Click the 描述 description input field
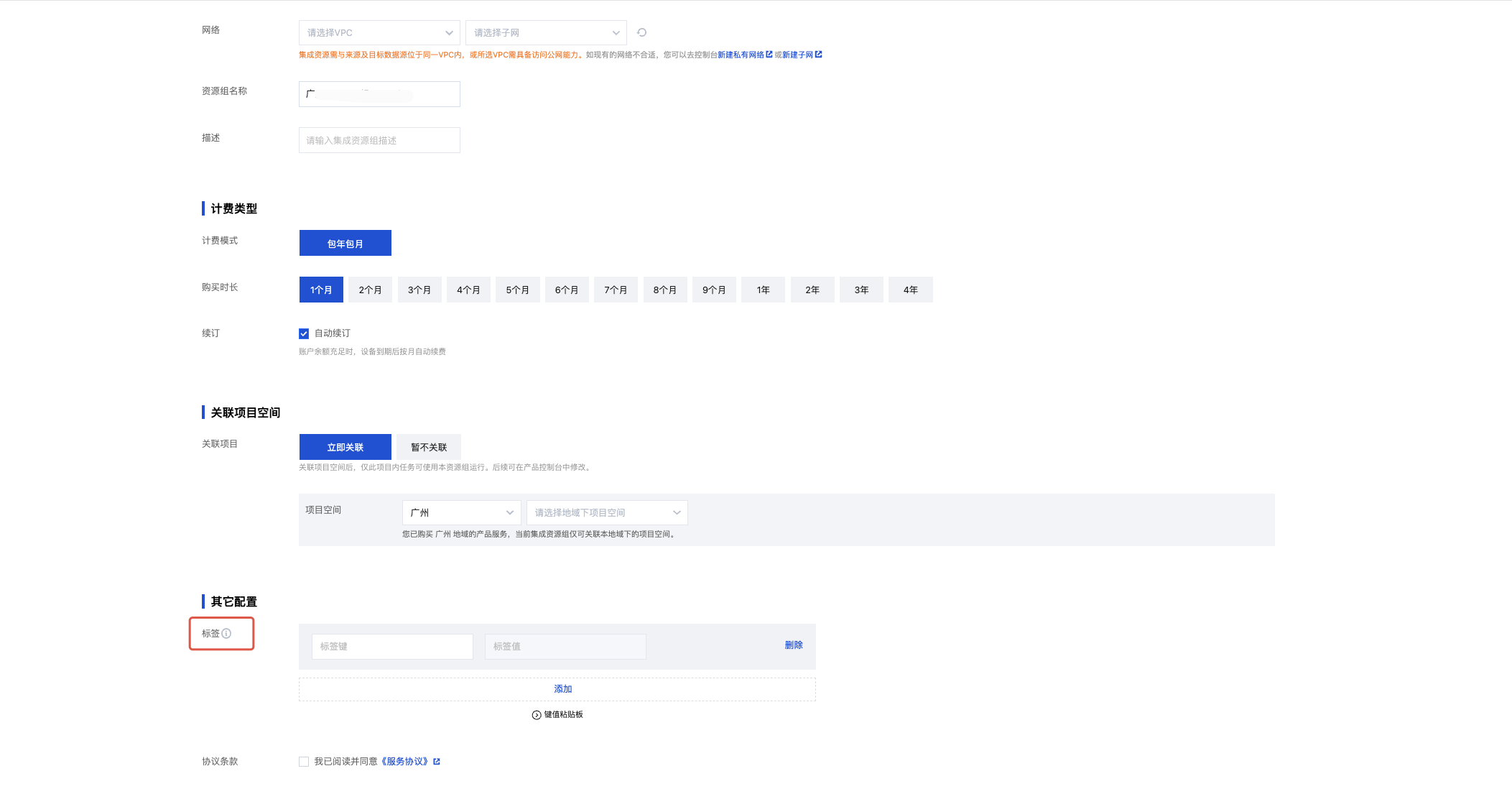 click(x=379, y=140)
